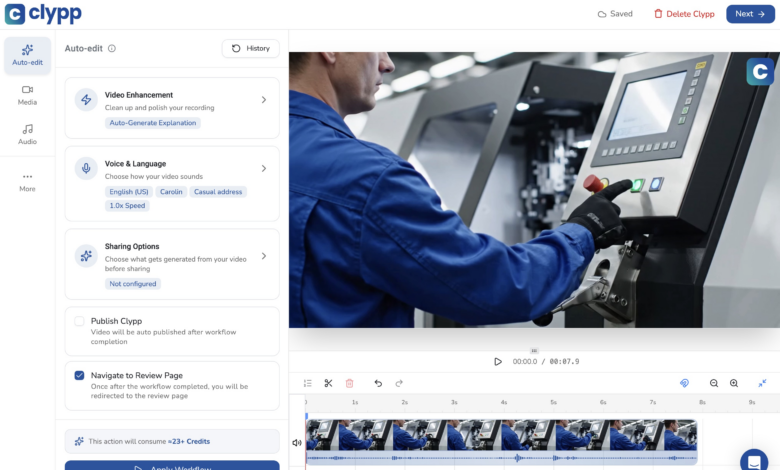Expand the Sharing Options chevron

pyautogui.click(x=264, y=256)
